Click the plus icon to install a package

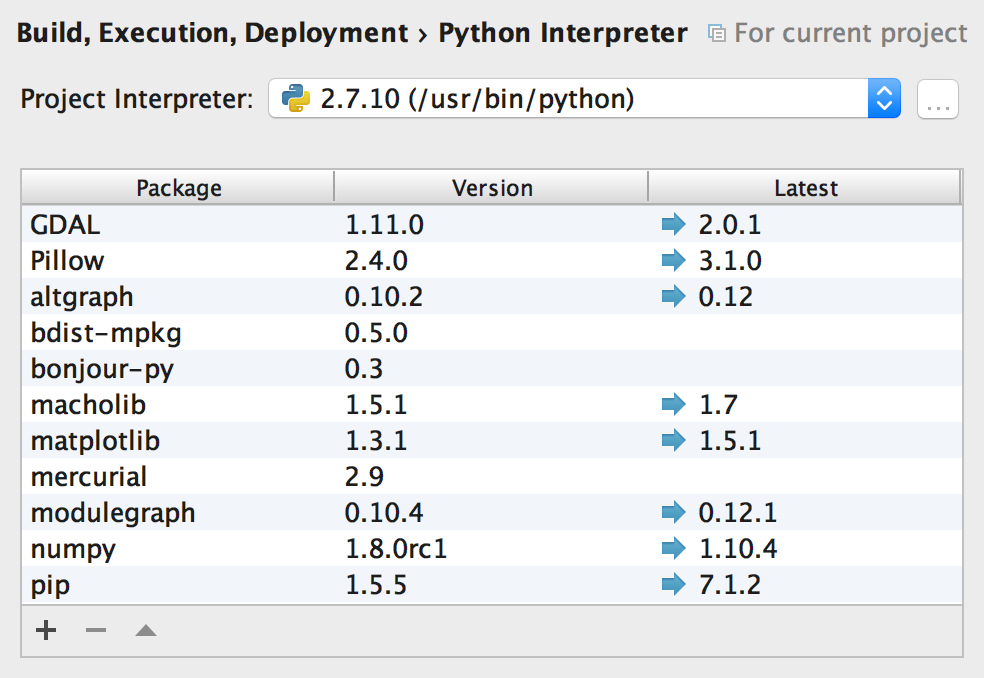[x=46, y=630]
